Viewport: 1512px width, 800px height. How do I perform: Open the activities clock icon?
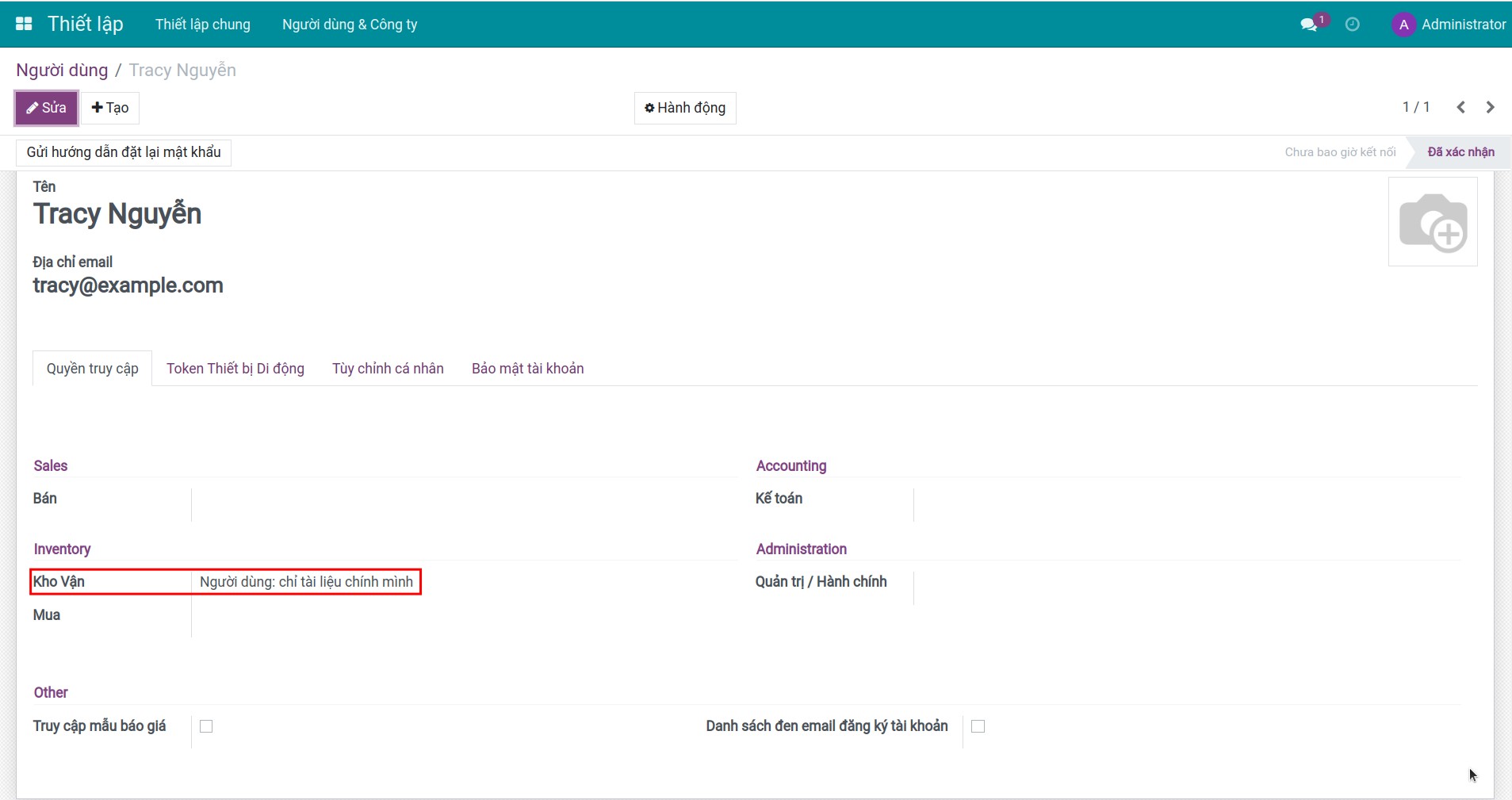click(x=1353, y=25)
